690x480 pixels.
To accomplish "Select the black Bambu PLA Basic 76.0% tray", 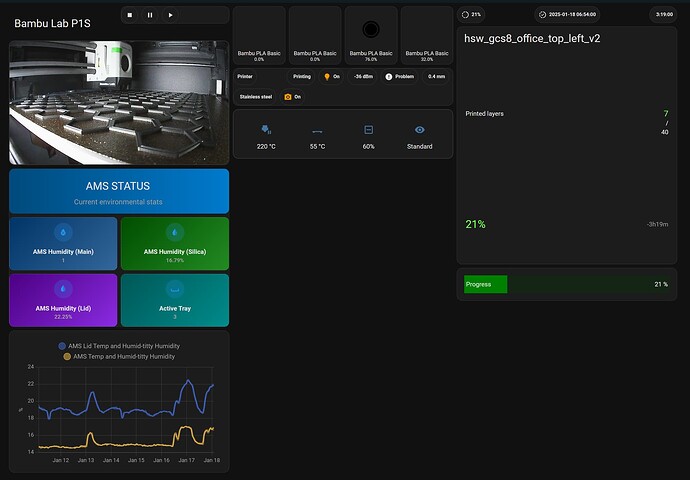I will coord(371,35).
